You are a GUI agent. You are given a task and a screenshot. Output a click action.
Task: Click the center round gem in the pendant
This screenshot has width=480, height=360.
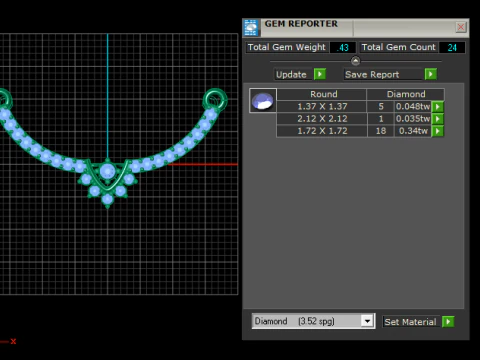tap(108, 171)
